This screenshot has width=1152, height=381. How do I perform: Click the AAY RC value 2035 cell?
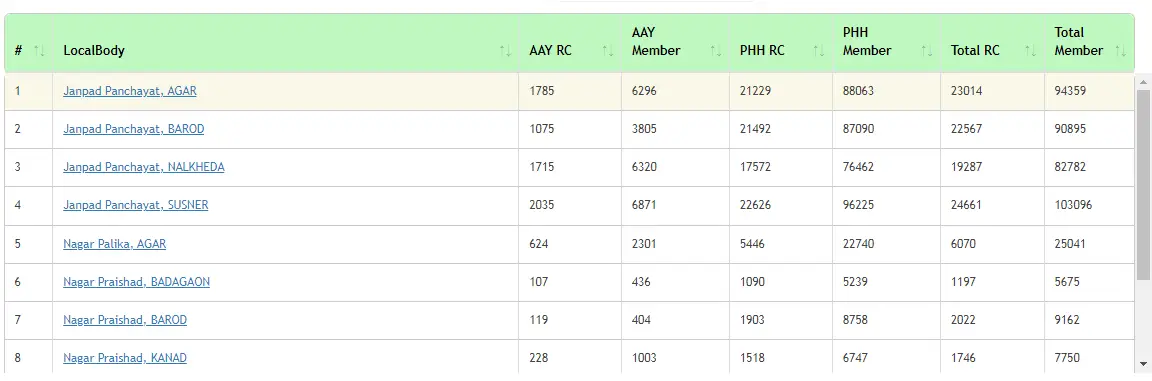tap(570, 206)
